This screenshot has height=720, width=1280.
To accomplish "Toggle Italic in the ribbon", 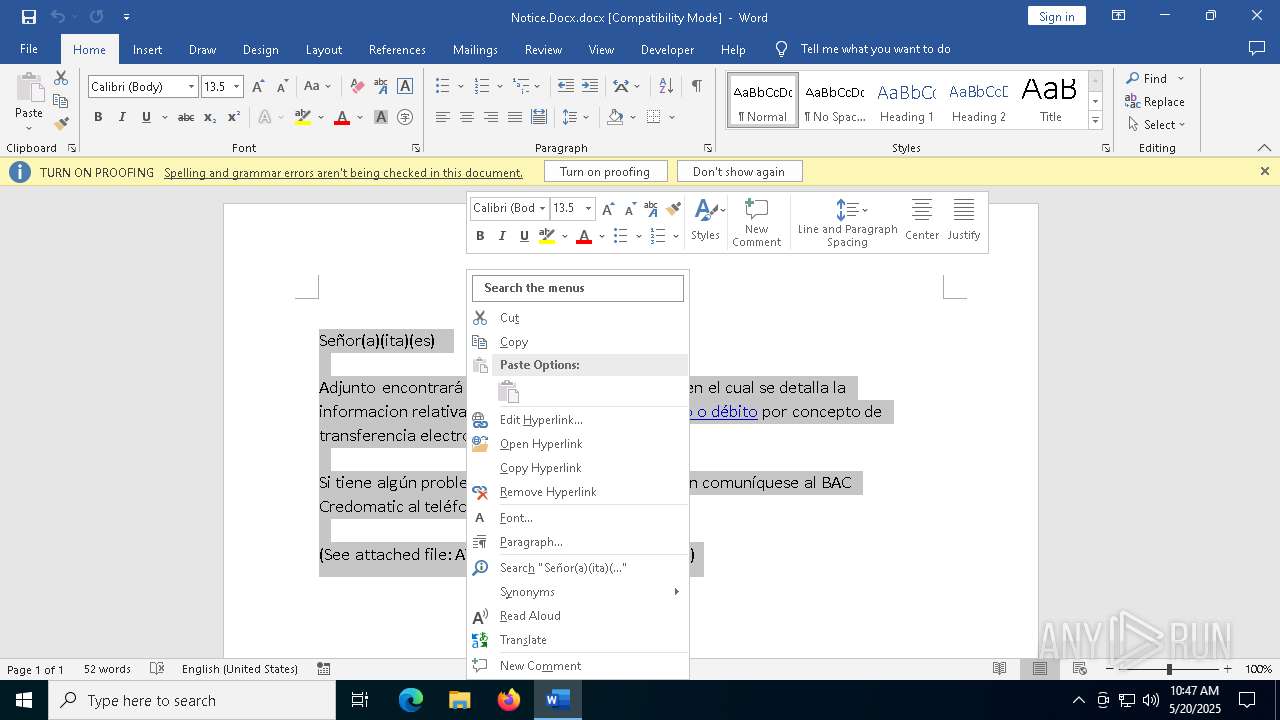I will click(x=122, y=117).
